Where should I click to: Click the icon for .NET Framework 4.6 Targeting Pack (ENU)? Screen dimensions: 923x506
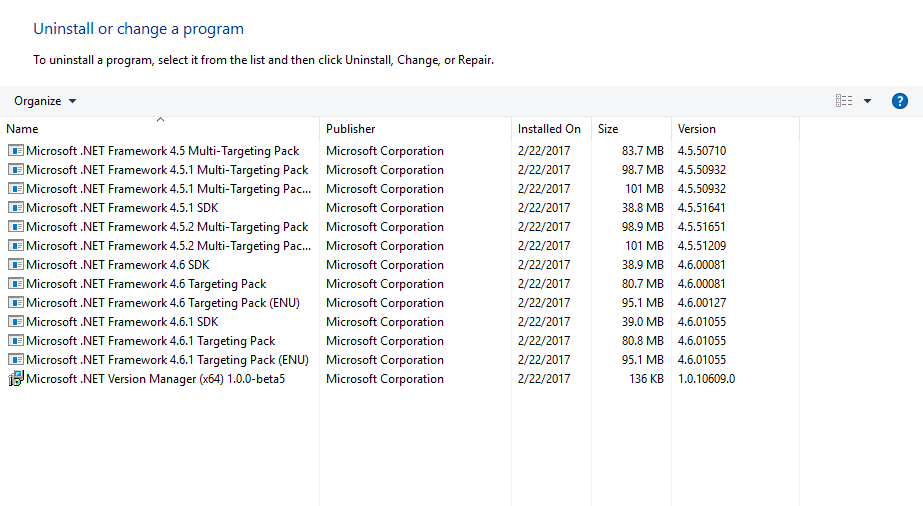(x=16, y=302)
